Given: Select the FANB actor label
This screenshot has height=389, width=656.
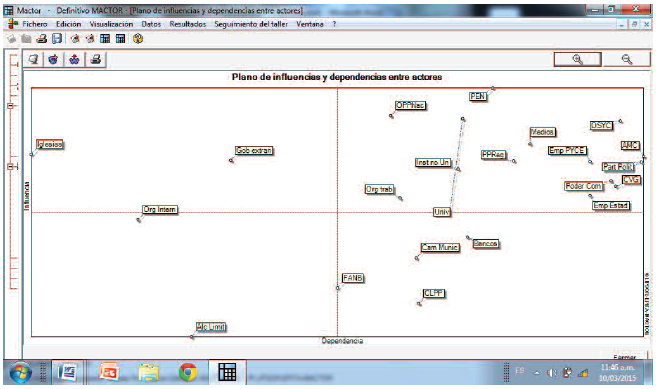Looking at the screenshot, I should click(353, 278).
